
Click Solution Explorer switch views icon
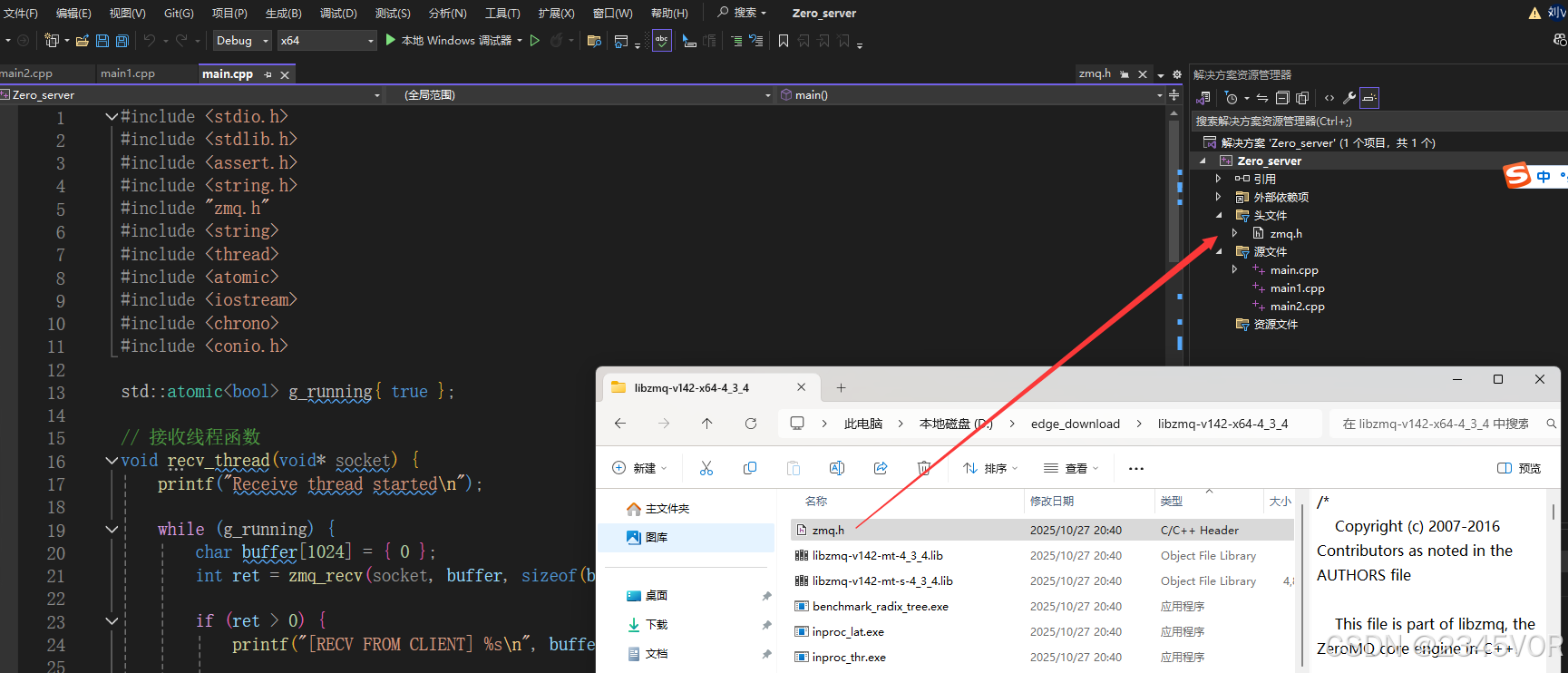(1204, 98)
